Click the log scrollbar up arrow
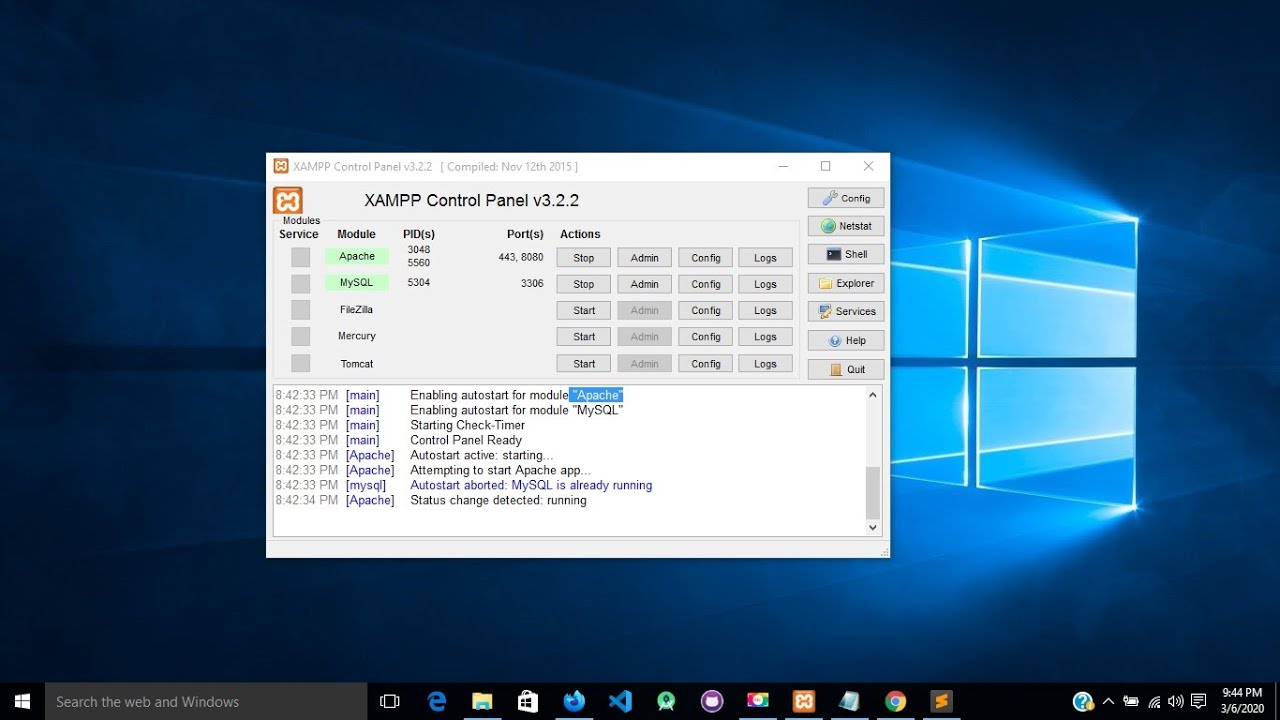The image size is (1280, 720). [x=873, y=395]
